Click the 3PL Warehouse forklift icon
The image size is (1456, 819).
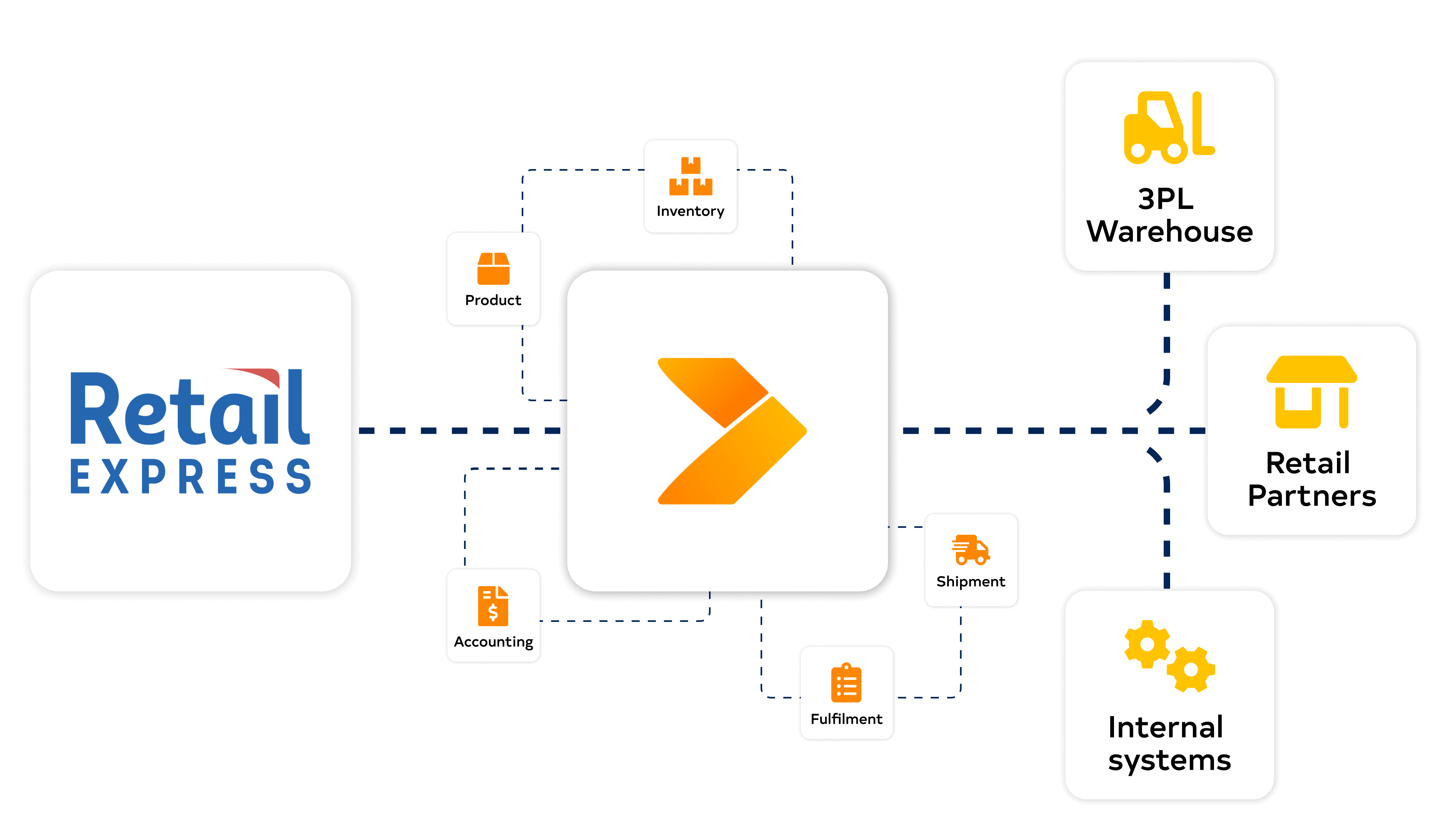(x=1170, y=130)
